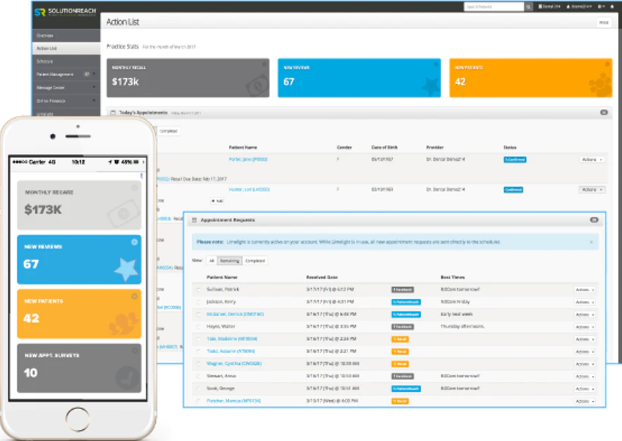Click the Appointment Requests count badge
The height and width of the screenshot is (441, 622).
coord(594,219)
